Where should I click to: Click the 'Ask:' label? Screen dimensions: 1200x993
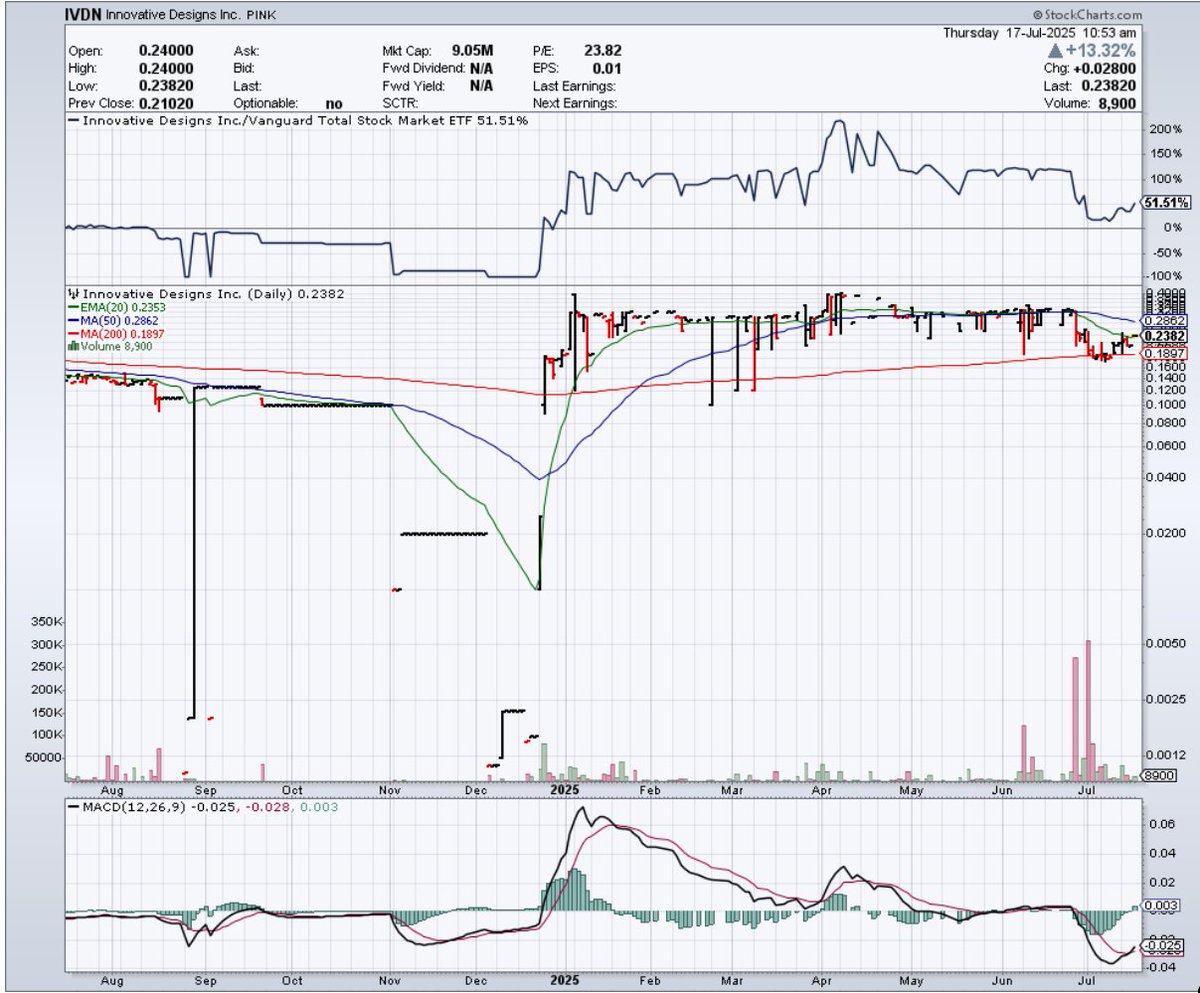pos(246,51)
